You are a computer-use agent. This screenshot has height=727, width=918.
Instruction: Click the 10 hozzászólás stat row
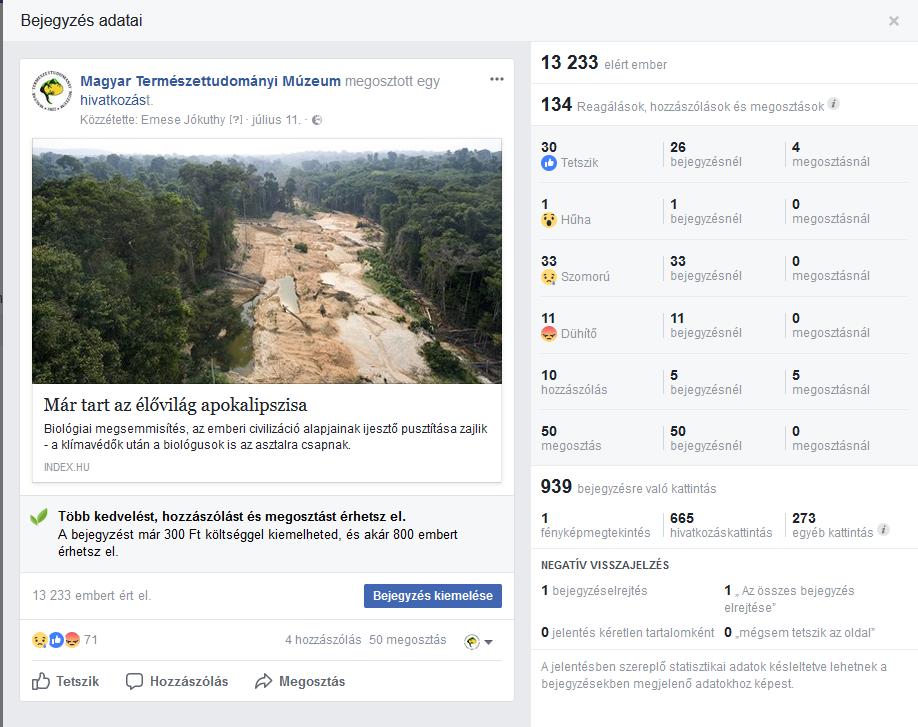click(574, 382)
